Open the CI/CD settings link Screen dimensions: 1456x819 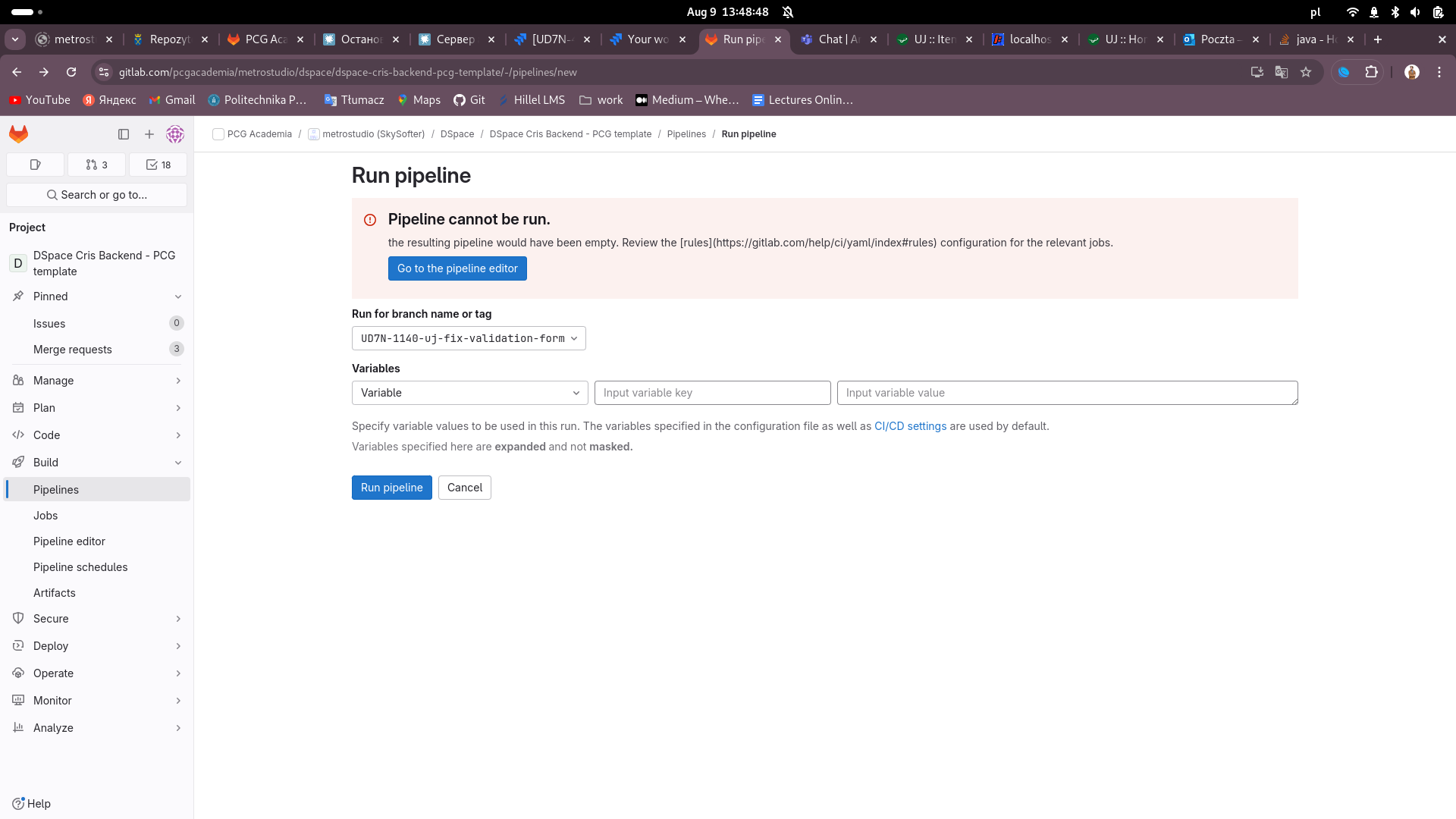click(x=910, y=426)
